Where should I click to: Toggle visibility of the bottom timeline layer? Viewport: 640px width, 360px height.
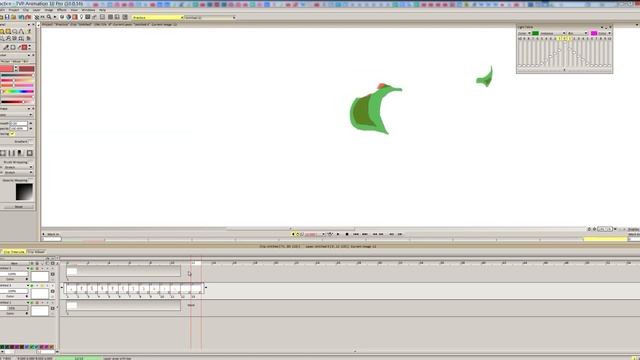[x=32, y=303]
